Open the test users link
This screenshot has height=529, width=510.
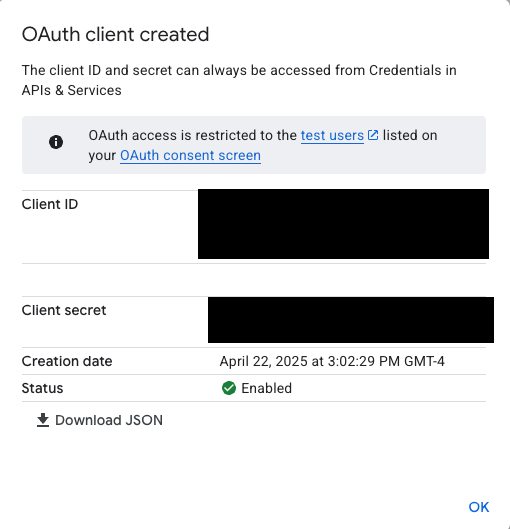pyautogui.click(x=332, y=135)
